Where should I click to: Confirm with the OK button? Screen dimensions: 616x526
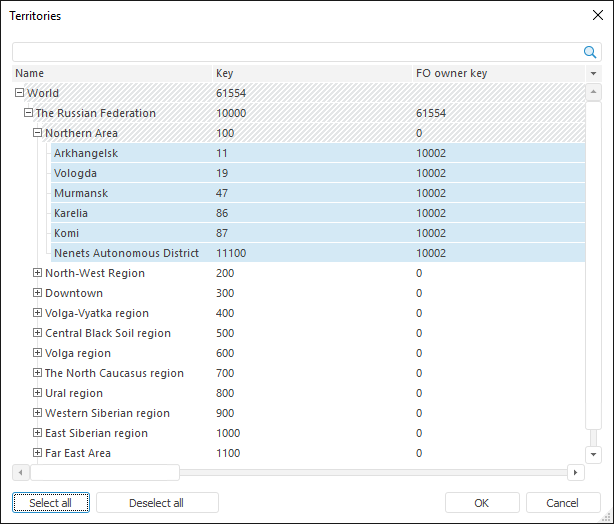tap(481, 503)
